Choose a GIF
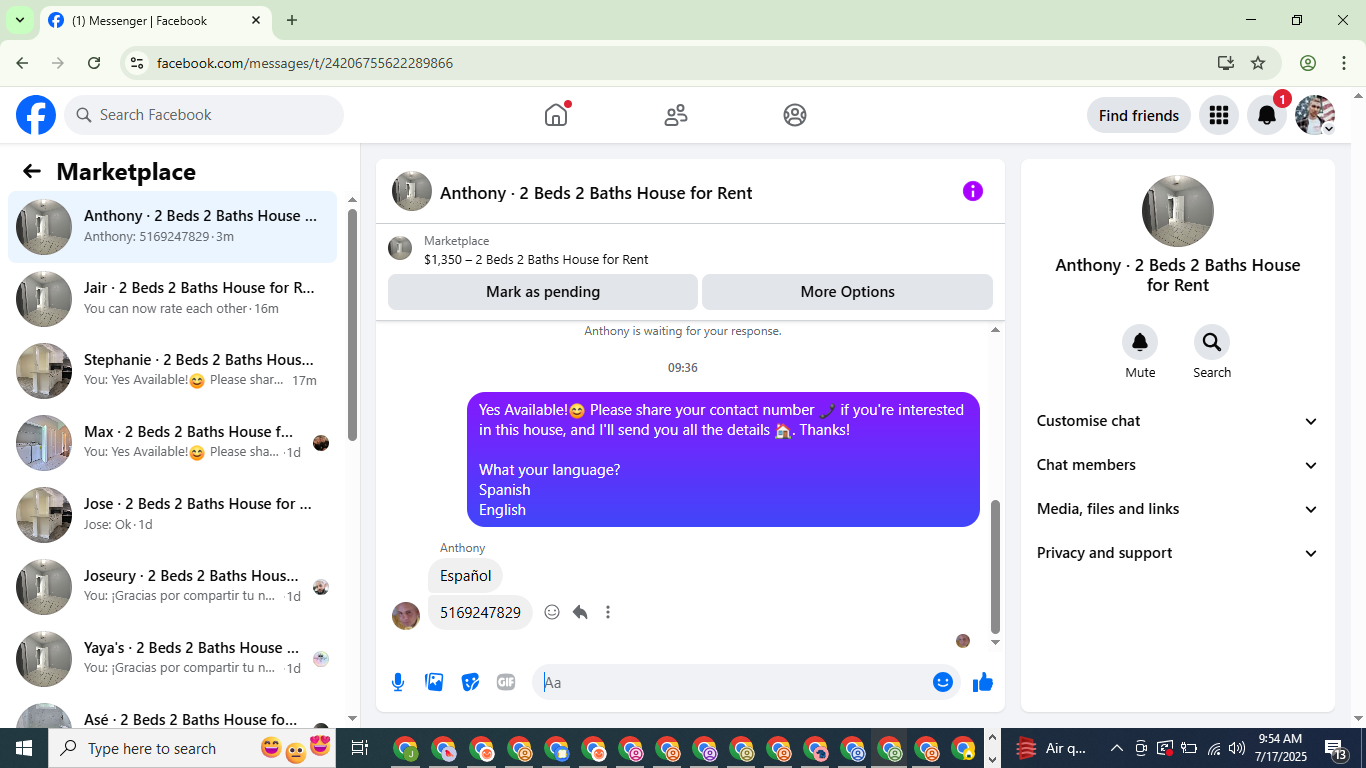 point(506,682)
